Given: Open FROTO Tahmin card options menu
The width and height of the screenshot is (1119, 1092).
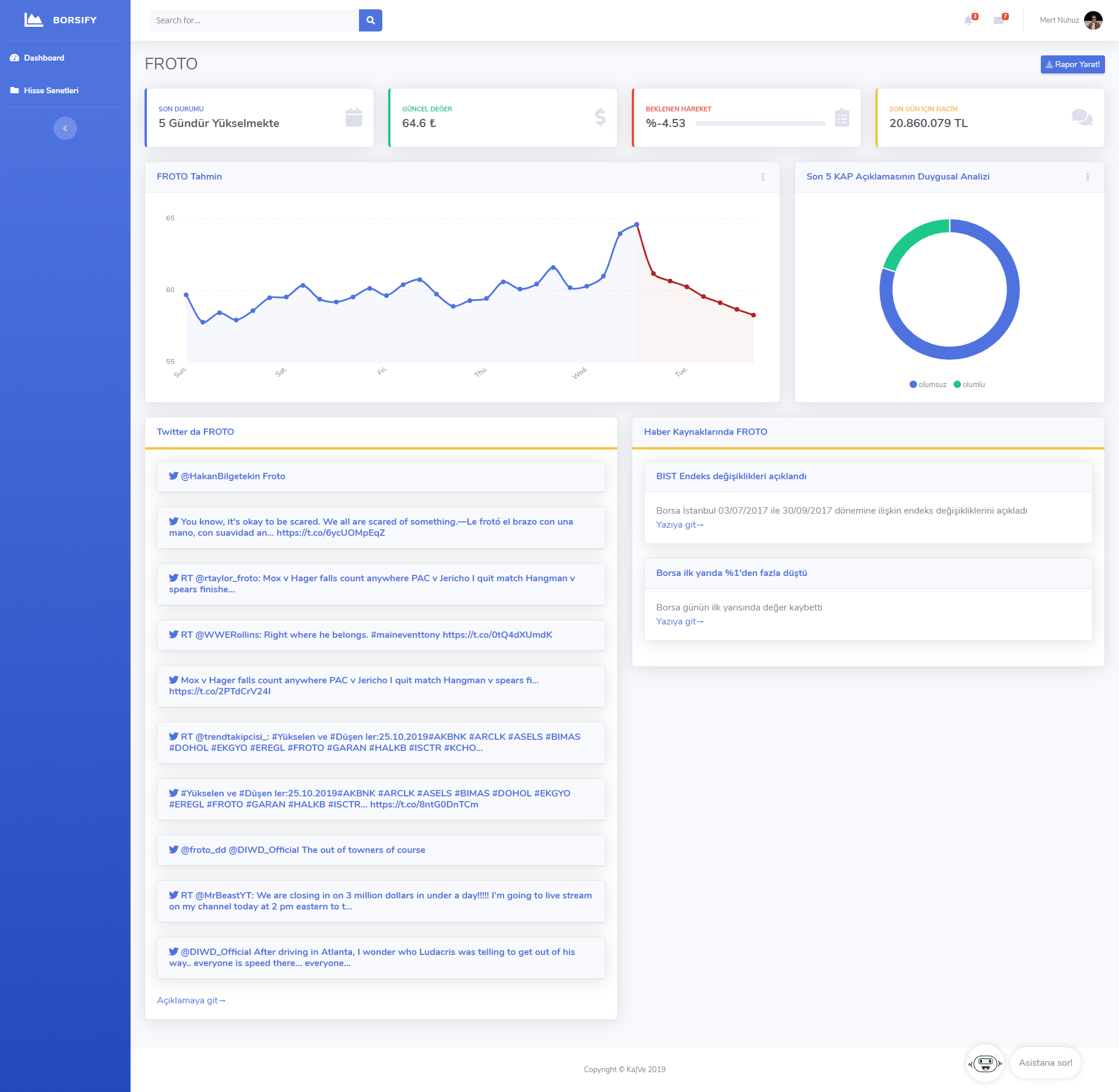Looking at the screenshot, I should [762, 177].
